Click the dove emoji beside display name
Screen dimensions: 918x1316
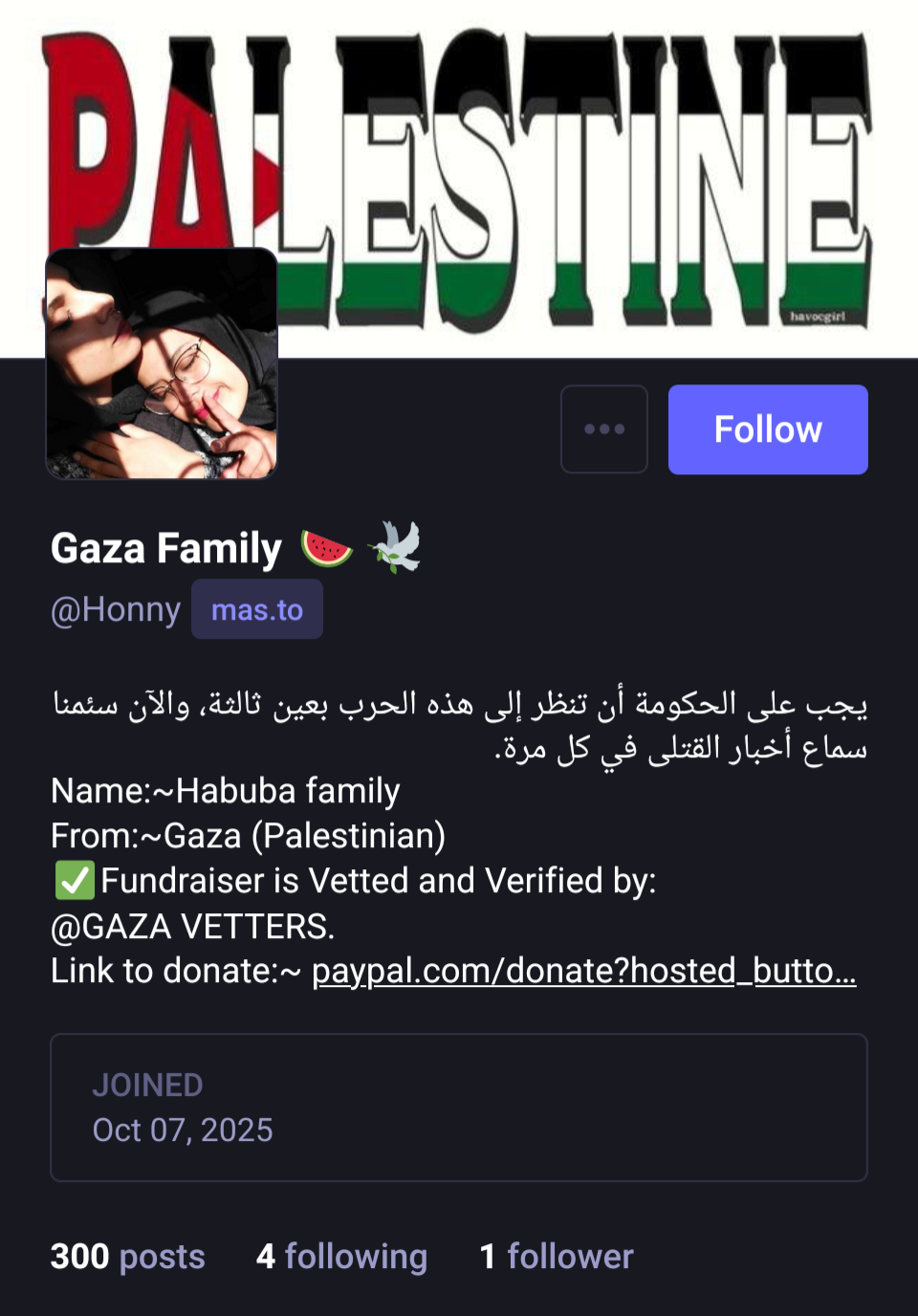click(x=394, y=547)
